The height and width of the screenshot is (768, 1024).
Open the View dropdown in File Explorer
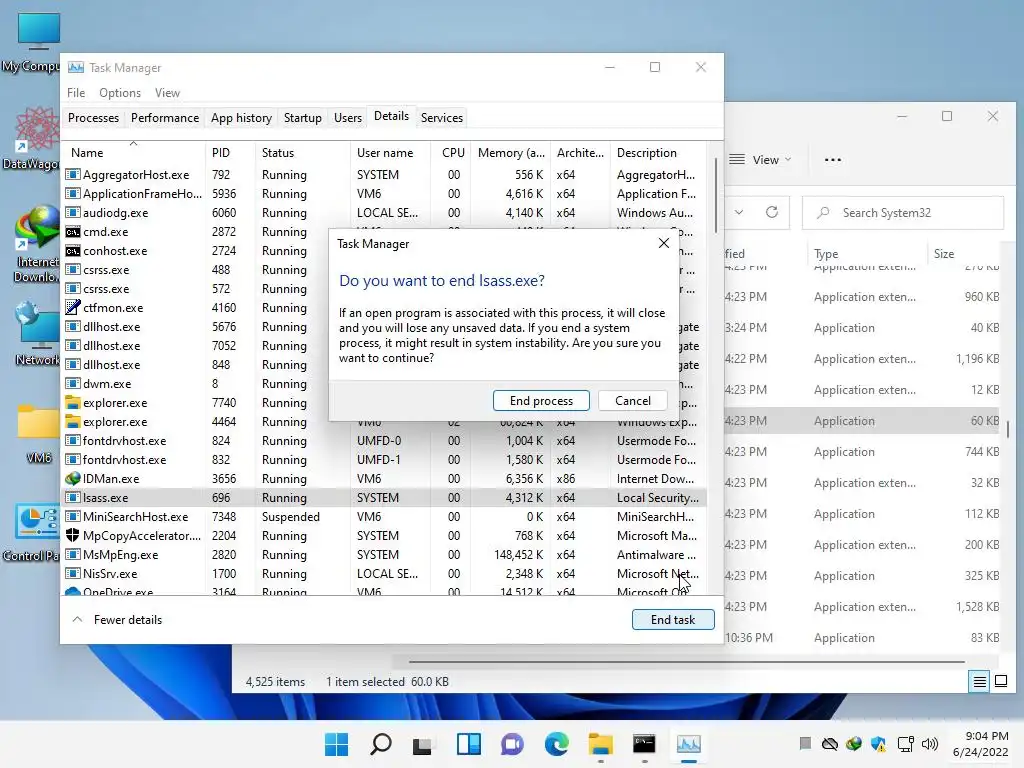[x=760, y=159]
